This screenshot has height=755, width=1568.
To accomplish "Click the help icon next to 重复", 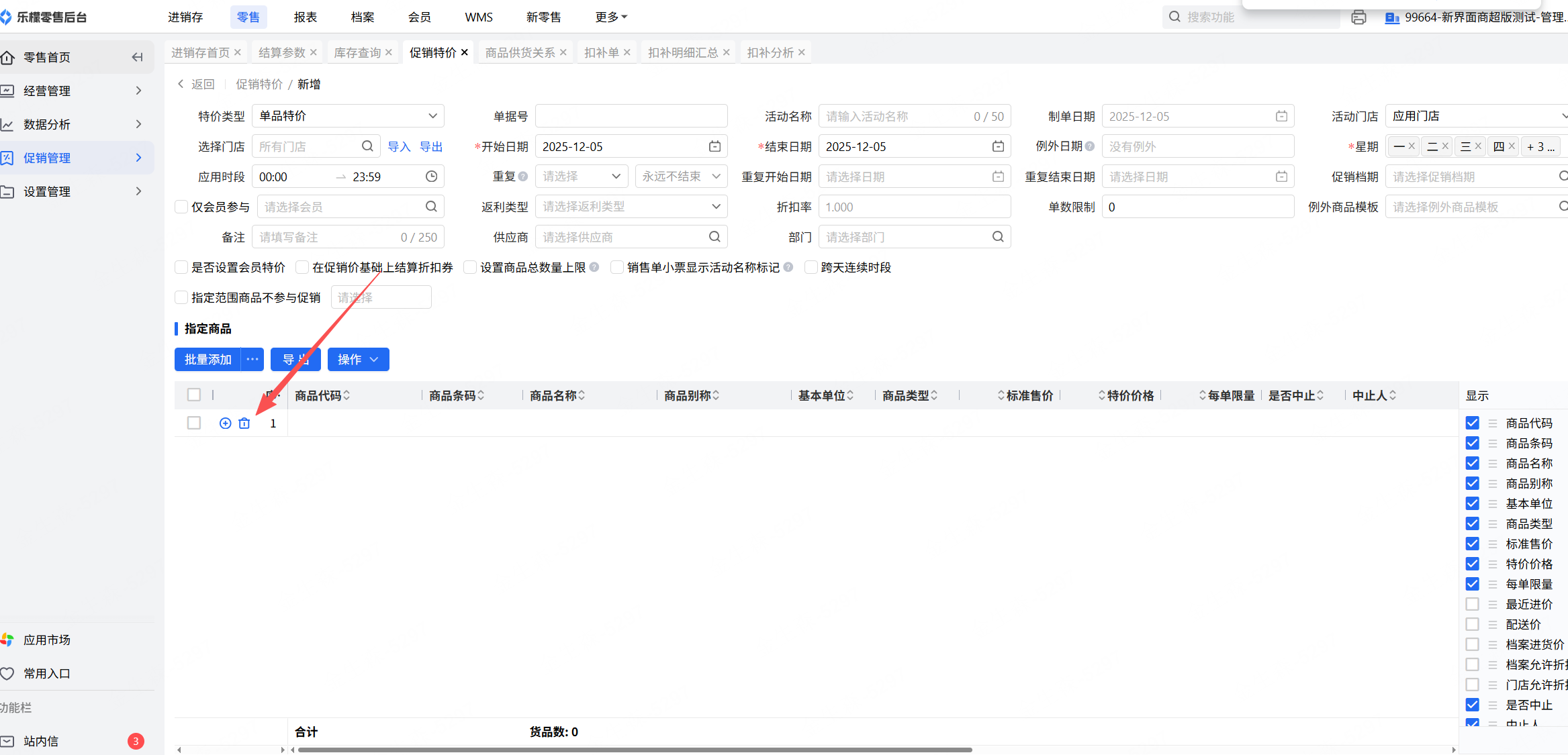I will coord(523,177).
